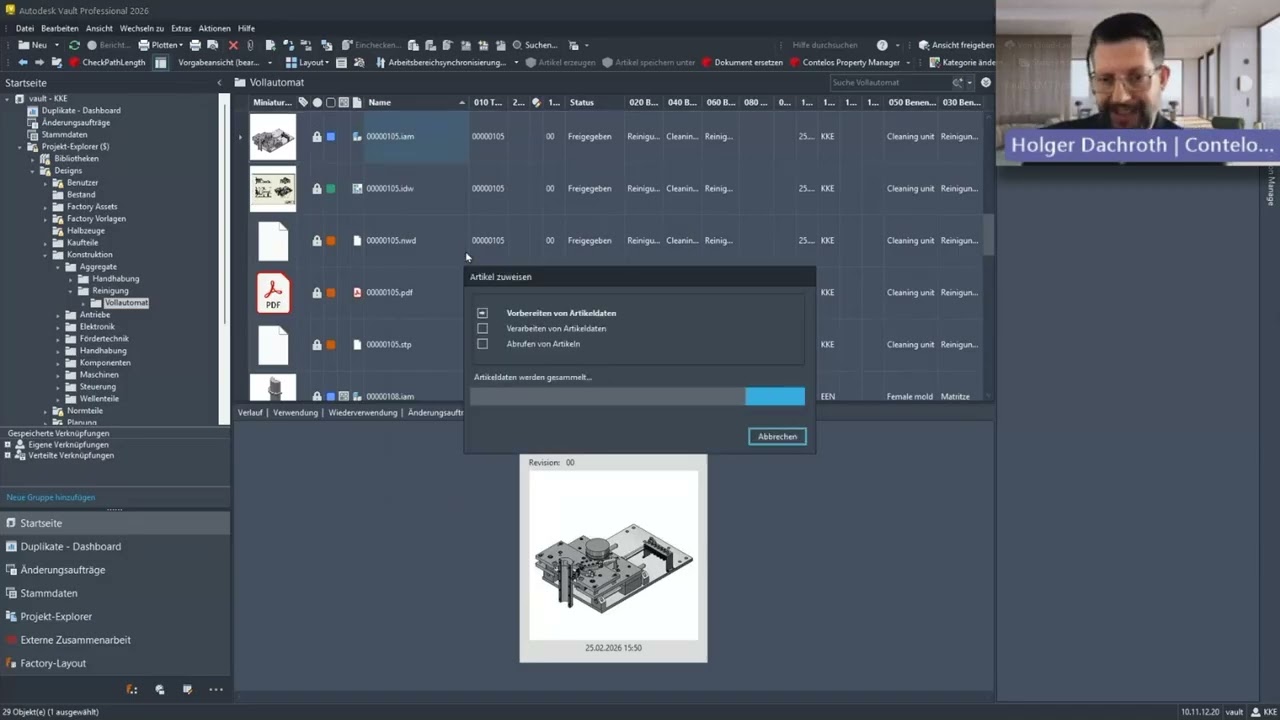1280x720 pixels.
Task: Open the Aktionen menu
Action: pos(215,28)
